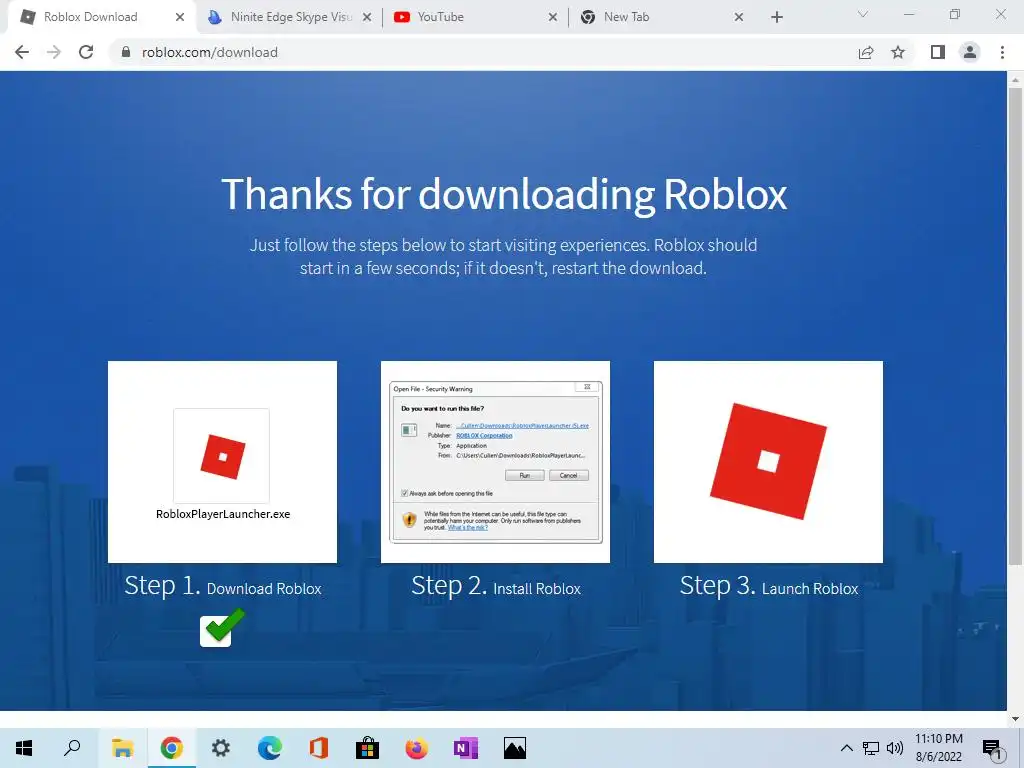Click the Thanks for downloading Roblox heading
The height and width of the screenshot is (768, 1024).
[x=504, y=194]
